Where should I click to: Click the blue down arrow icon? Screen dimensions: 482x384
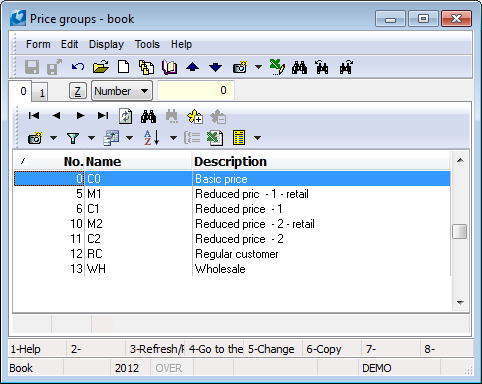click(x=215, y=67)
